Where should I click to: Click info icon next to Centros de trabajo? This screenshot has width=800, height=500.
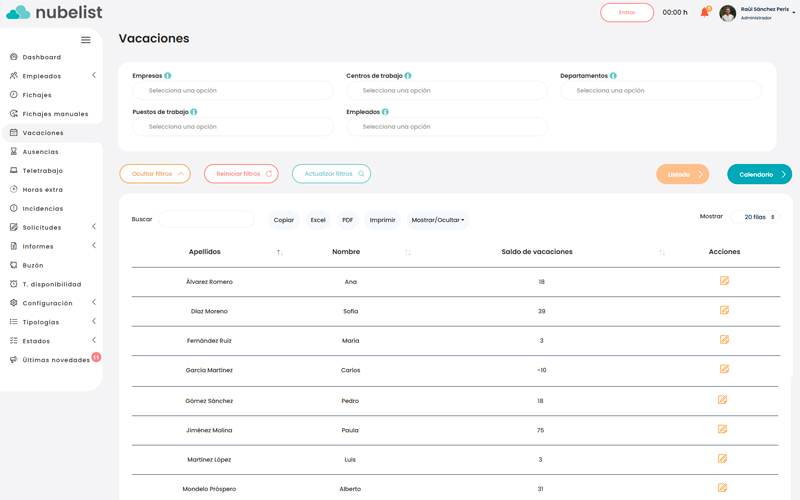408,76
